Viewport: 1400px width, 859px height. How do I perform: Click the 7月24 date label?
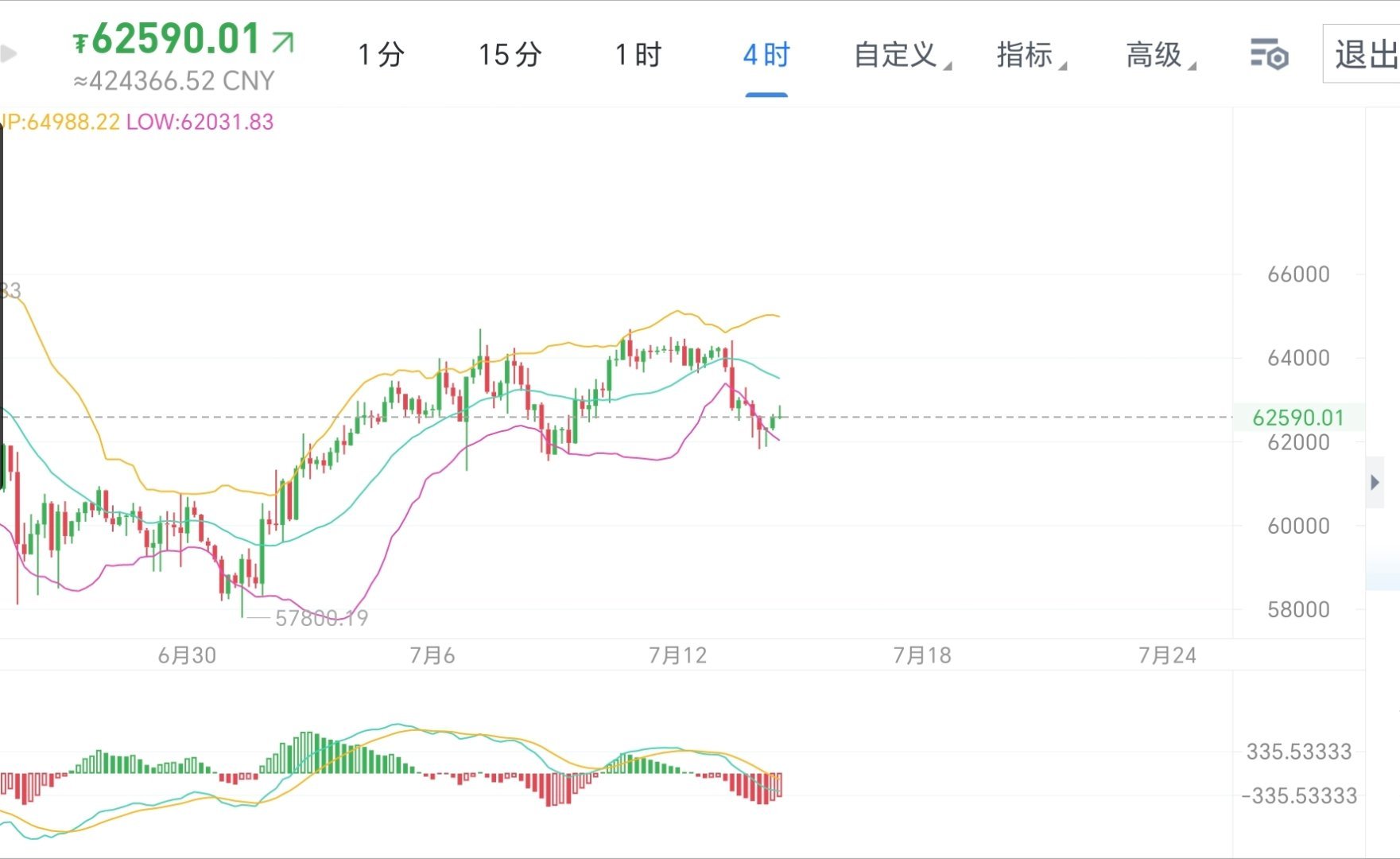(x=1167, y=655)
